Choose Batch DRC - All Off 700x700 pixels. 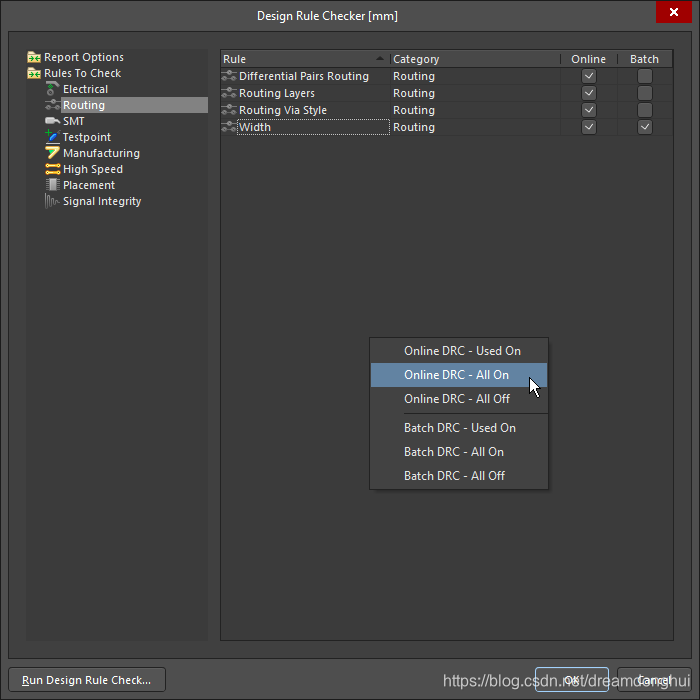pyautogui.click(x=459, y=476)
